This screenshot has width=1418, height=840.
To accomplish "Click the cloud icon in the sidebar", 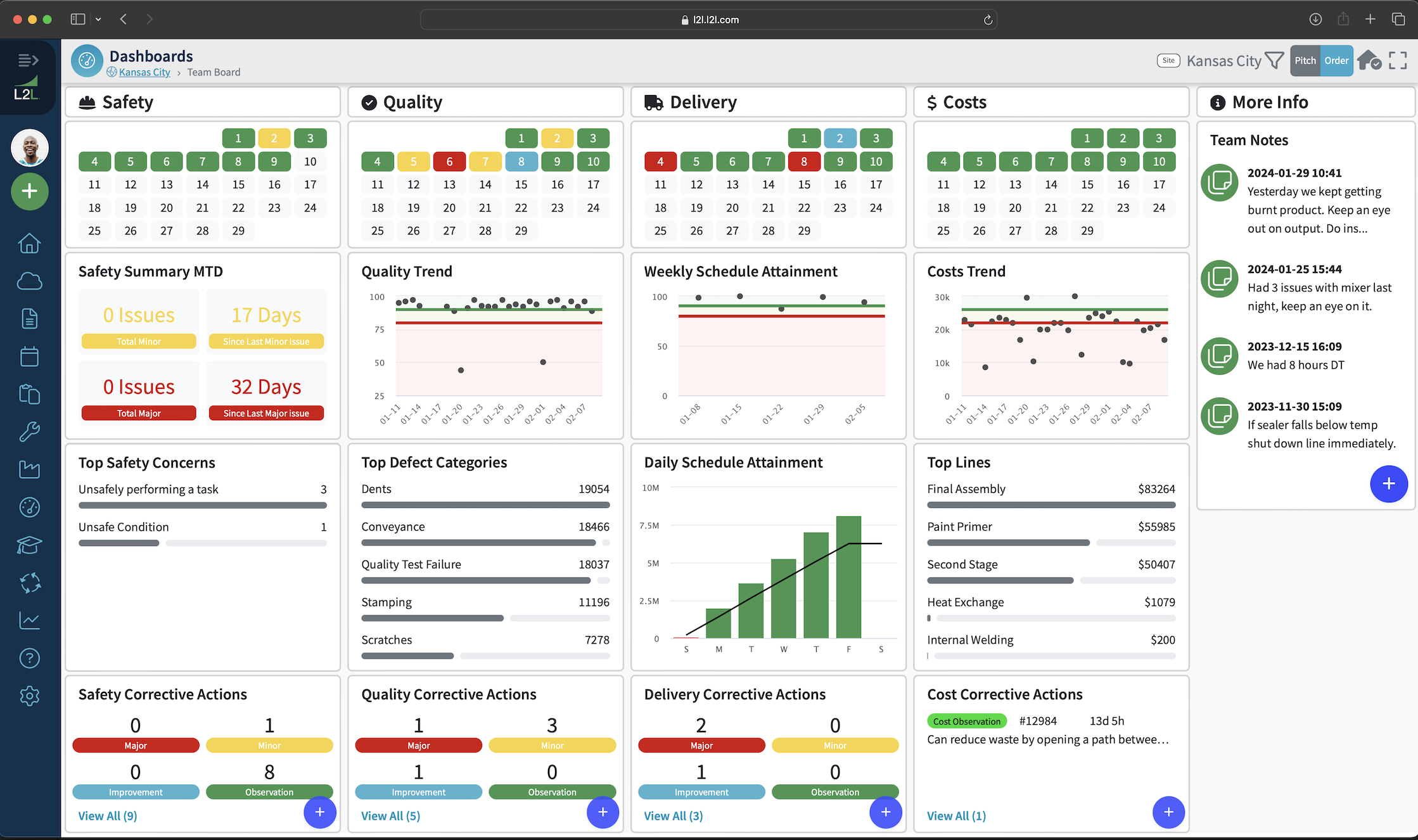I will coord(29,281).
